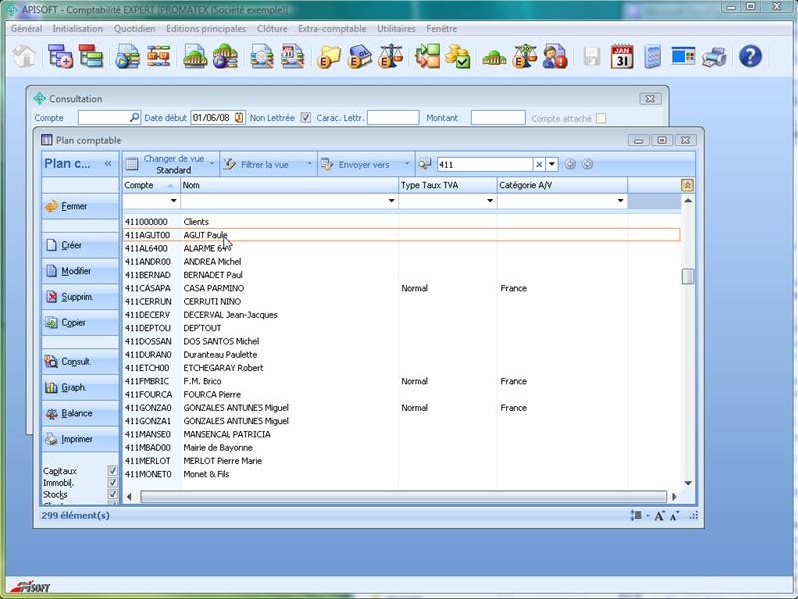Click the horizontal scrollbar bar under the list
The image size is (798, 599).
403,496
